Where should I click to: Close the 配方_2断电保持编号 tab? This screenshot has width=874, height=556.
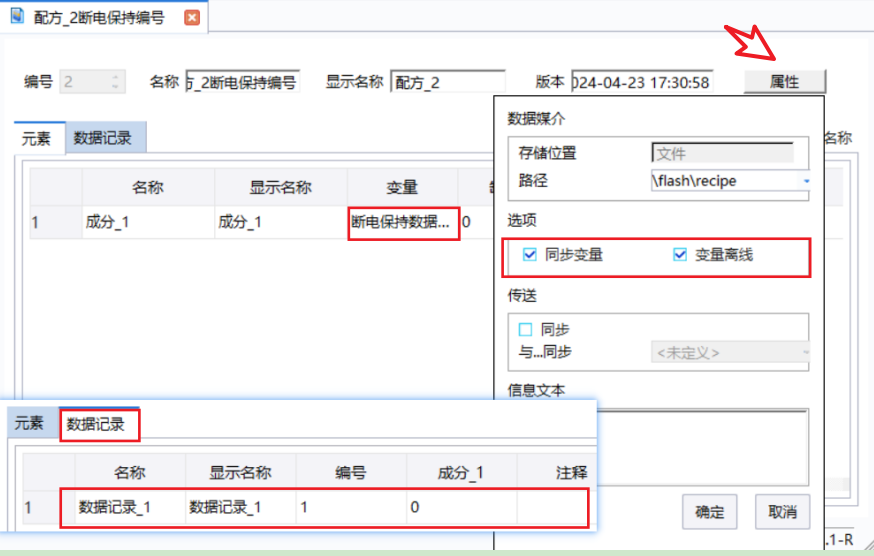click(x=192, y=18)
